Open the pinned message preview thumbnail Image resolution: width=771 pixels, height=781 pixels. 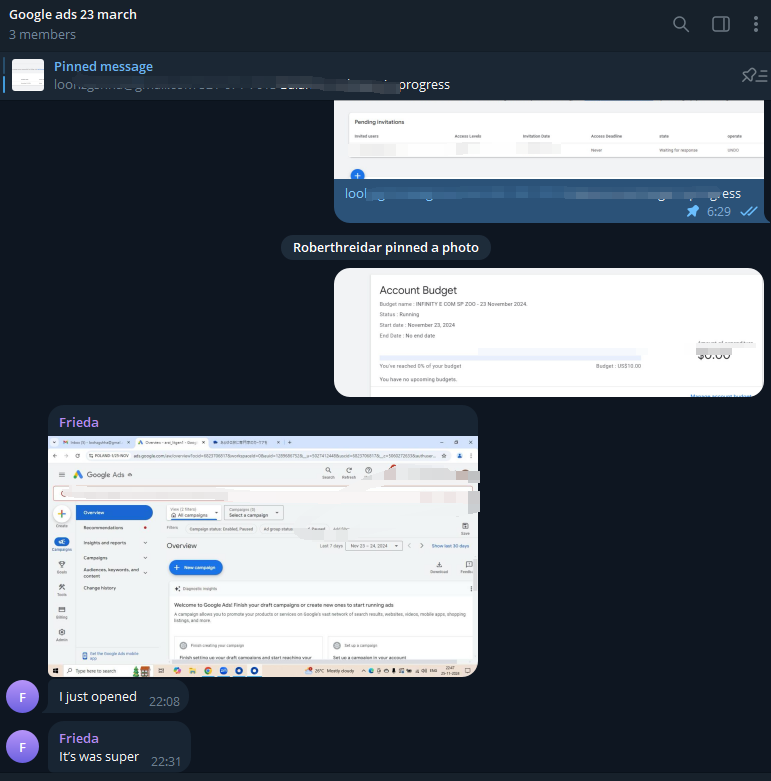(x=28, y=75)
